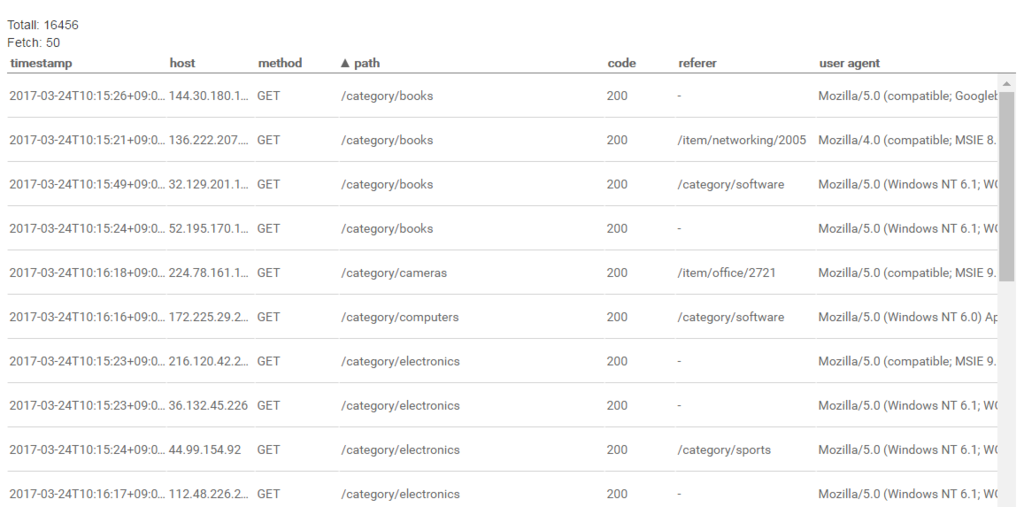Click the vertical scrollbar thumb
Image resolution: width=1024 pixels, height=507 pixels.
click(1006, 186)
